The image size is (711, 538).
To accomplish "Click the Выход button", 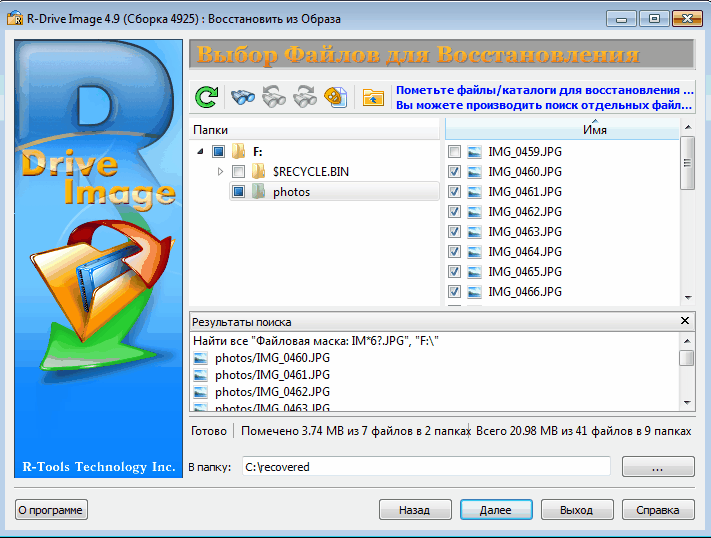I will click(x=577, y=510).
